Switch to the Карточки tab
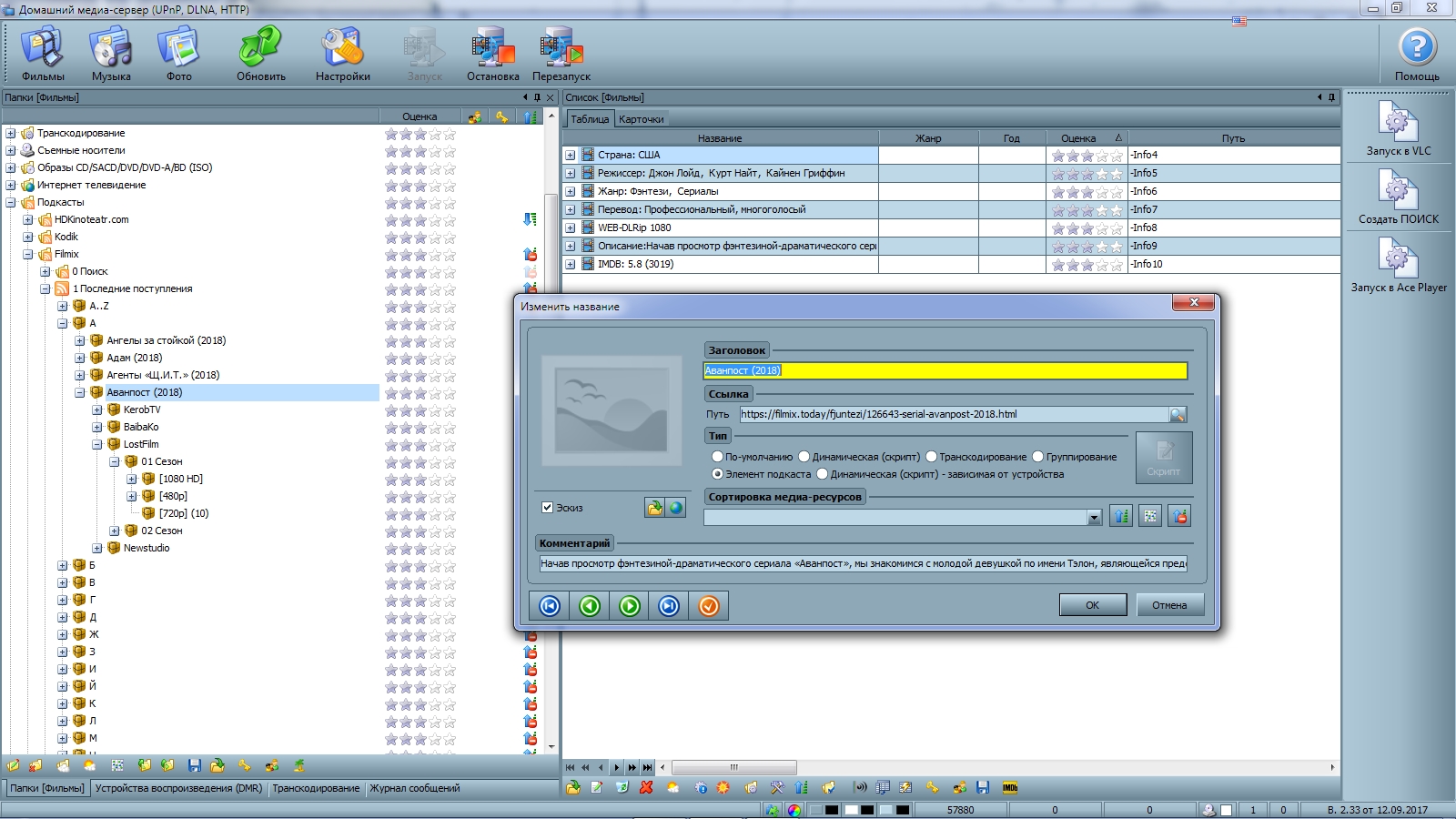Image resolution: width=1456 pixels, height=819 pixels. 641,119
